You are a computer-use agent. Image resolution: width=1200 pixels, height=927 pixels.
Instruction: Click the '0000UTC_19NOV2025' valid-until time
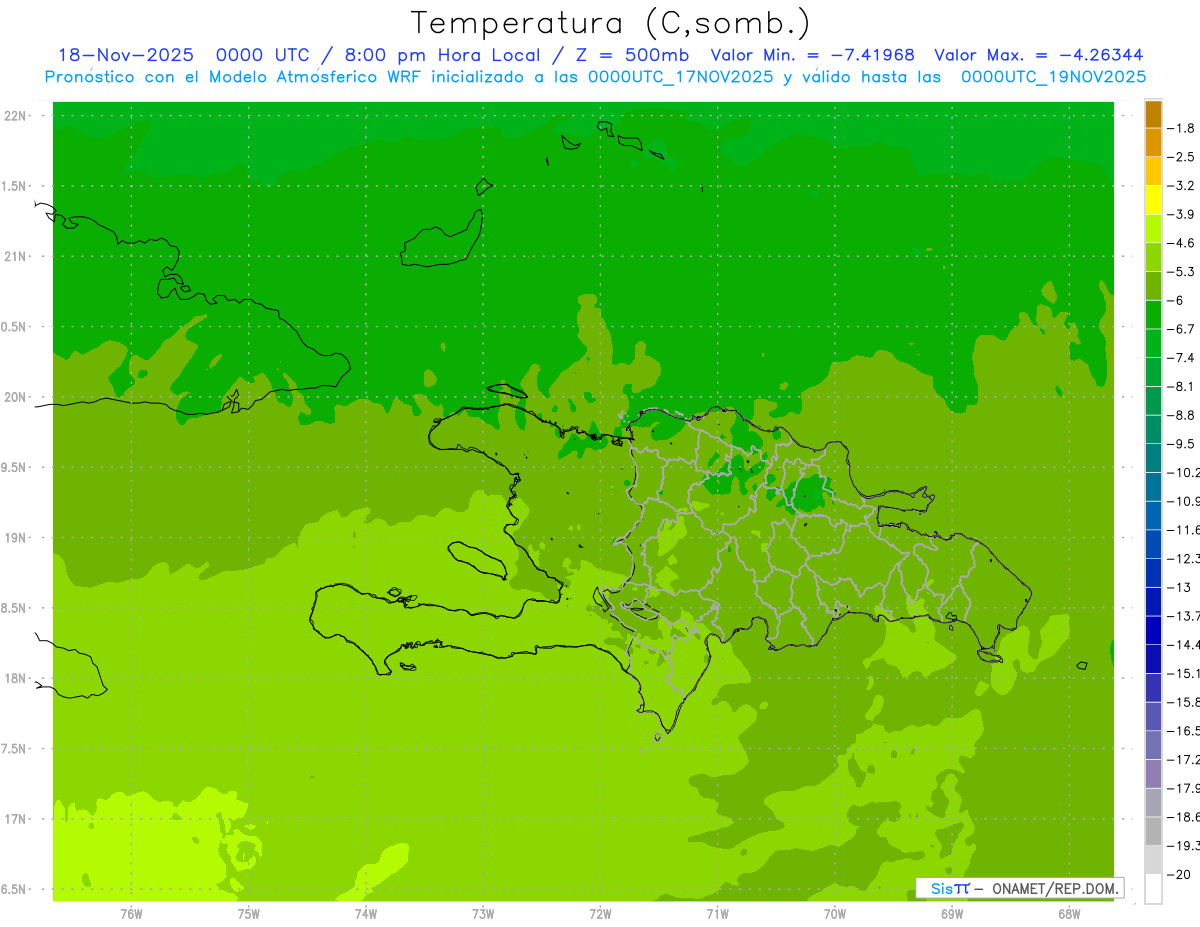pyautogui.click(x=1053, y=77)
